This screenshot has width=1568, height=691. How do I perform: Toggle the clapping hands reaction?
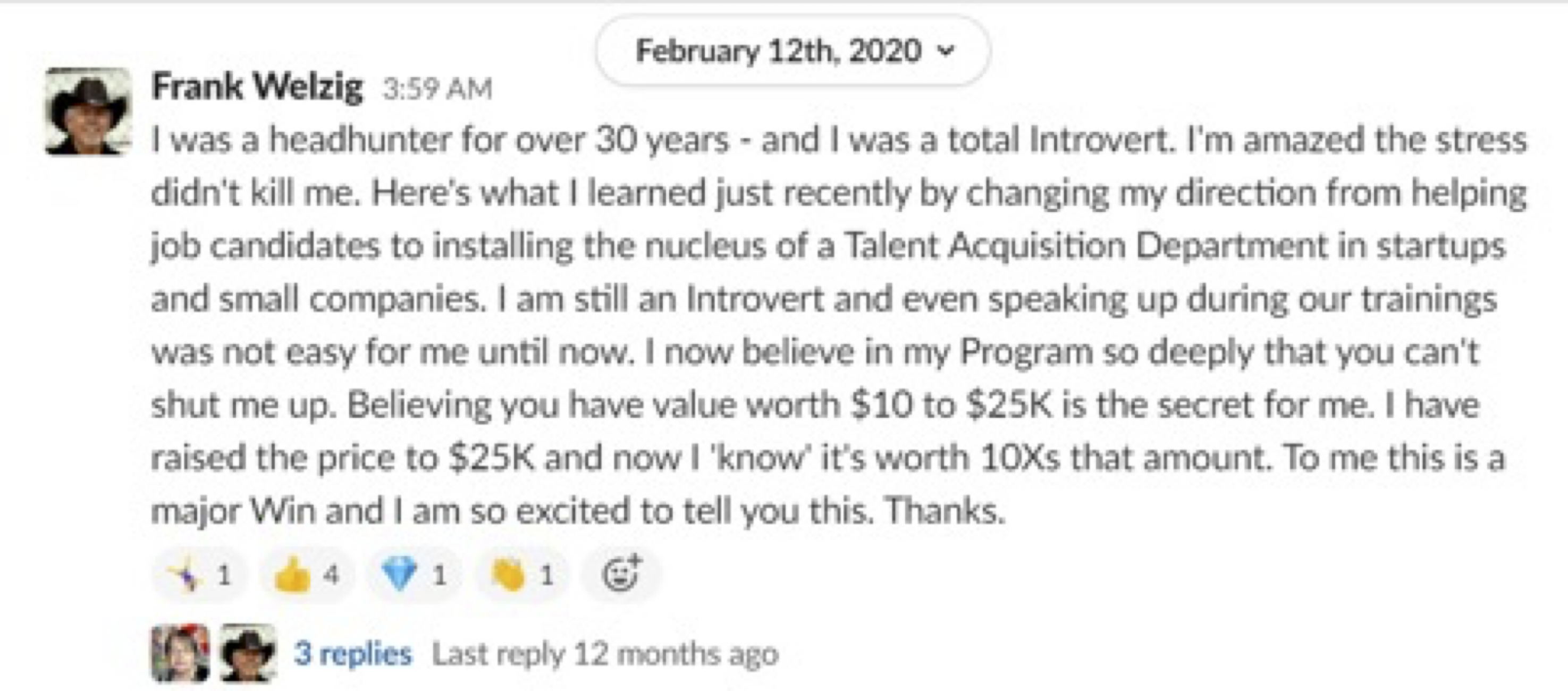pyautogui.click(x=522, y=574)
